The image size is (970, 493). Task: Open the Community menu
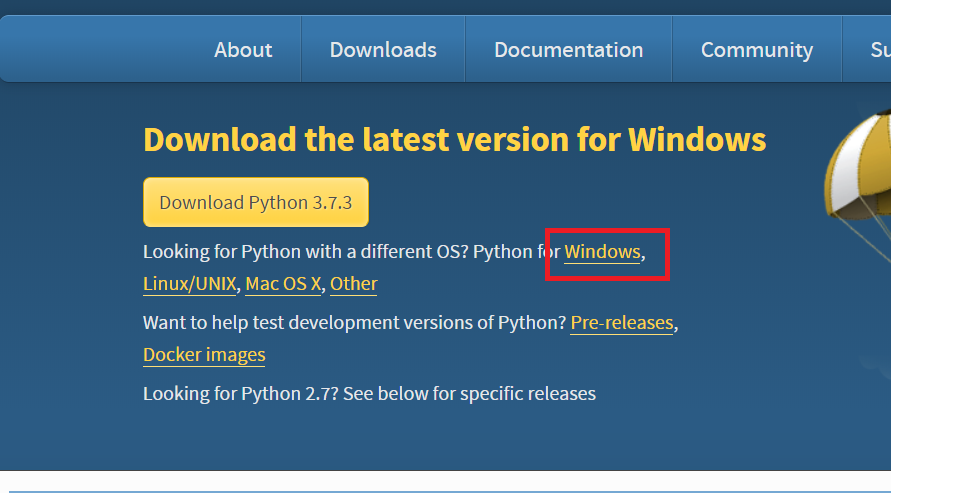tap(757, 50)
